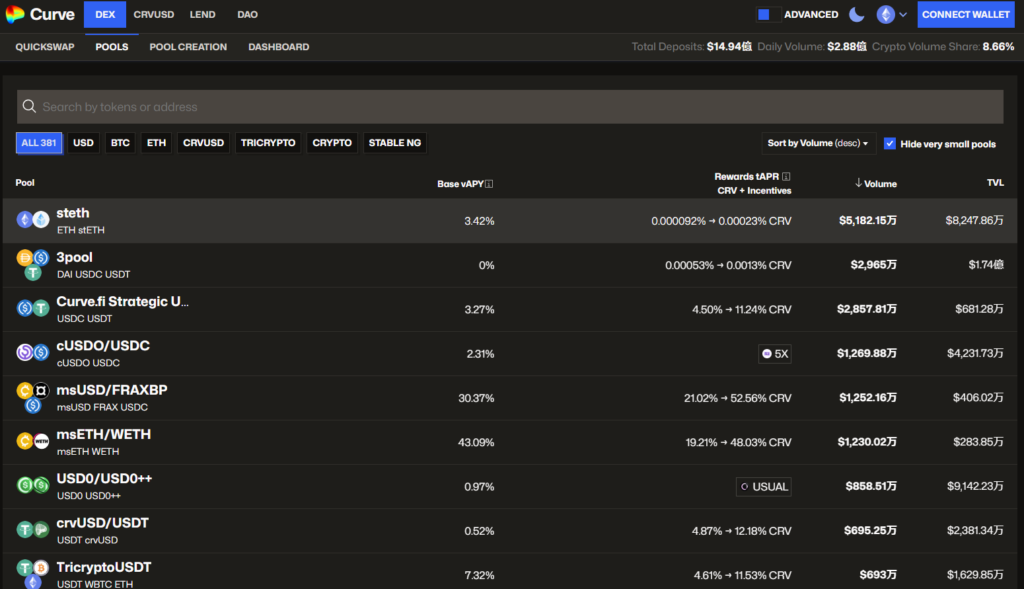Sort by the TVL column header
Screen dimensions: 1024x589
coord(995,183)
